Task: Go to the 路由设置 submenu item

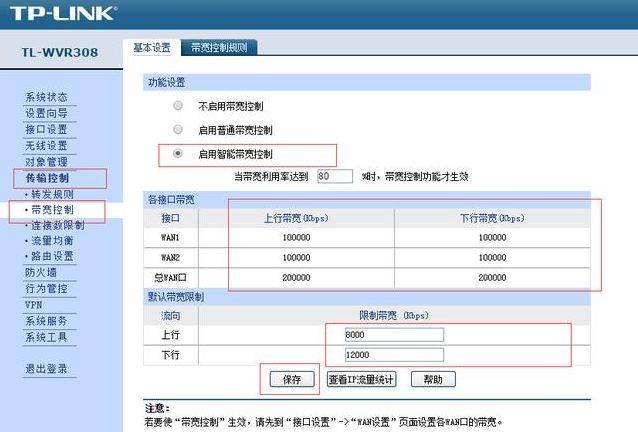Action: tap(52, 256)
